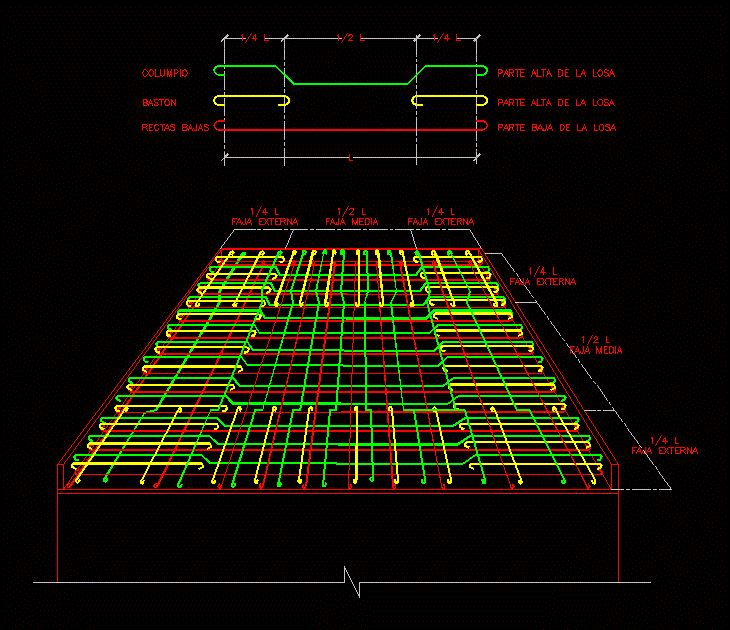Viewport: 730px width, 630px height.
Task: Click the break line symbol below the slab
Action: 352,582
